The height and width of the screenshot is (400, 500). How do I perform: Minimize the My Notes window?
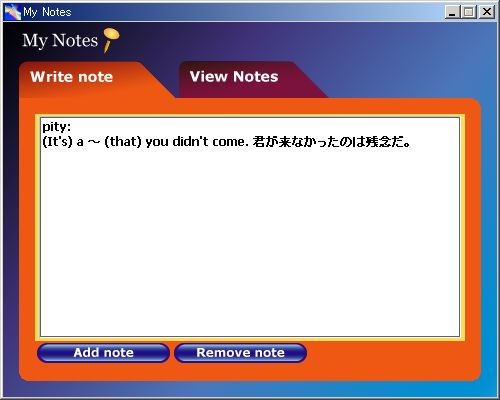pyautogui.click(x=452, y=12)
